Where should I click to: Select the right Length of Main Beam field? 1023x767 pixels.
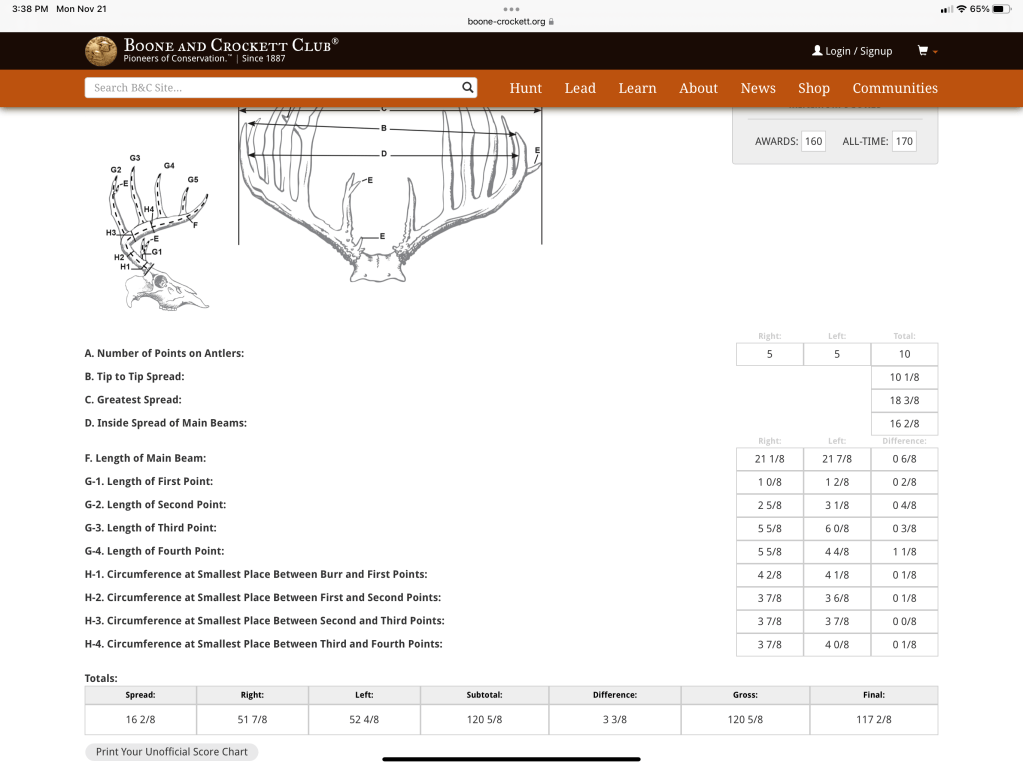pyautogui.click(x=769, y=459)
